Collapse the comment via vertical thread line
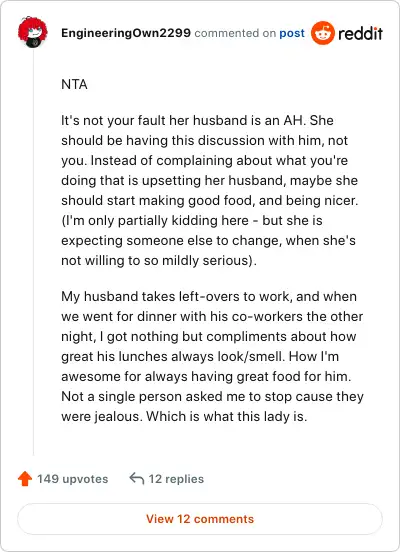Viewport: 400px width, 552px height. click(33, 252)
